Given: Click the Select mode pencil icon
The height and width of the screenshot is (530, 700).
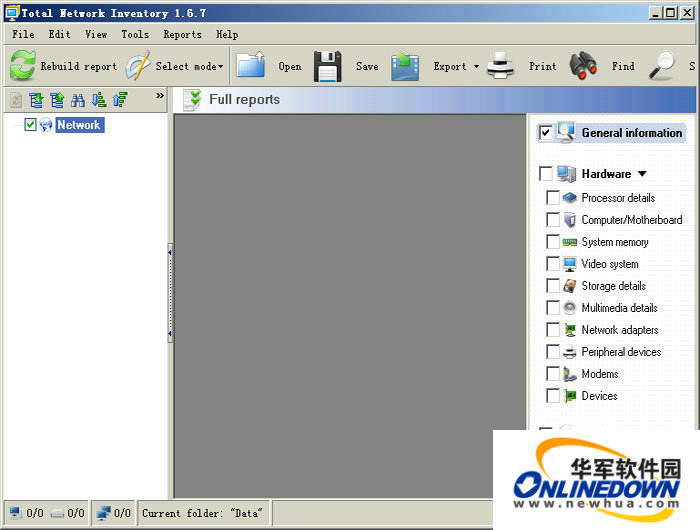Looking at the screenshot, I should click(x=138, y=66).
